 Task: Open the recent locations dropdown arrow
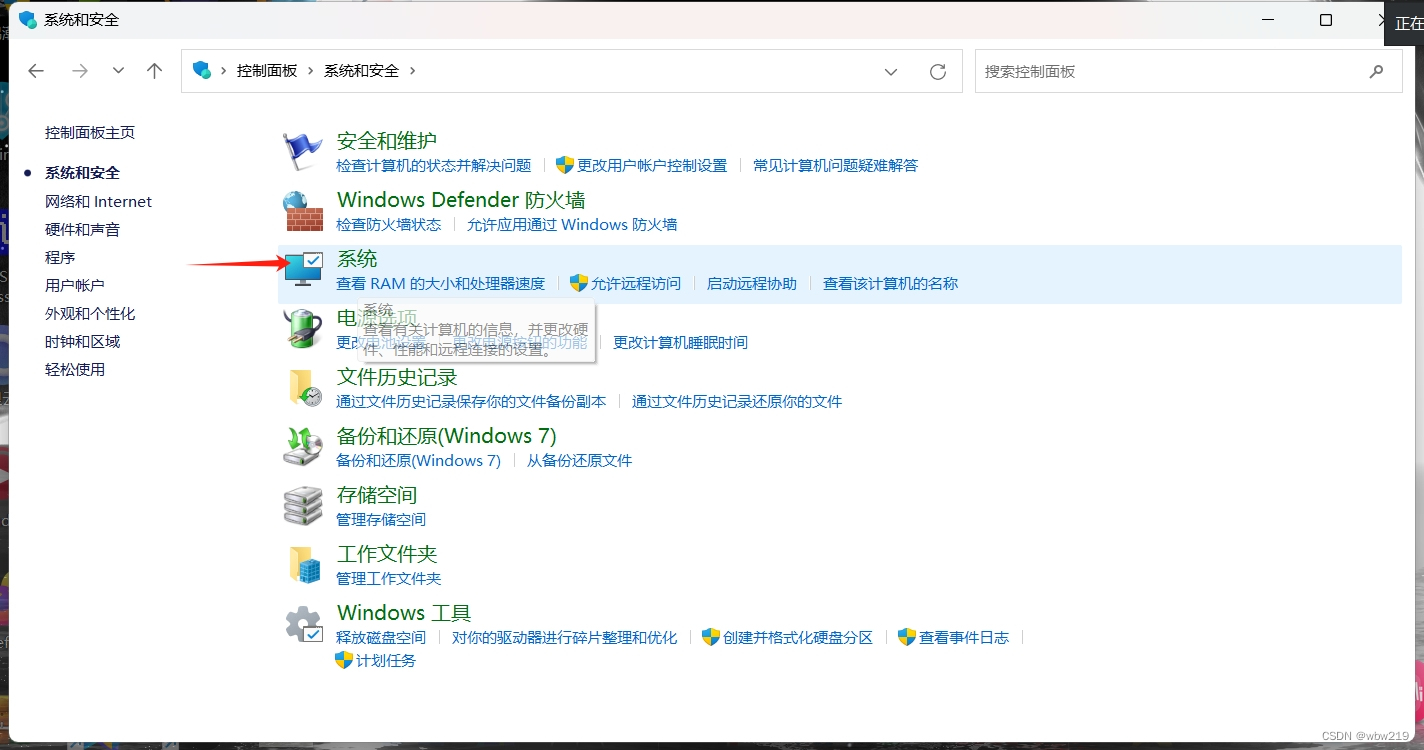pos(118,71)
